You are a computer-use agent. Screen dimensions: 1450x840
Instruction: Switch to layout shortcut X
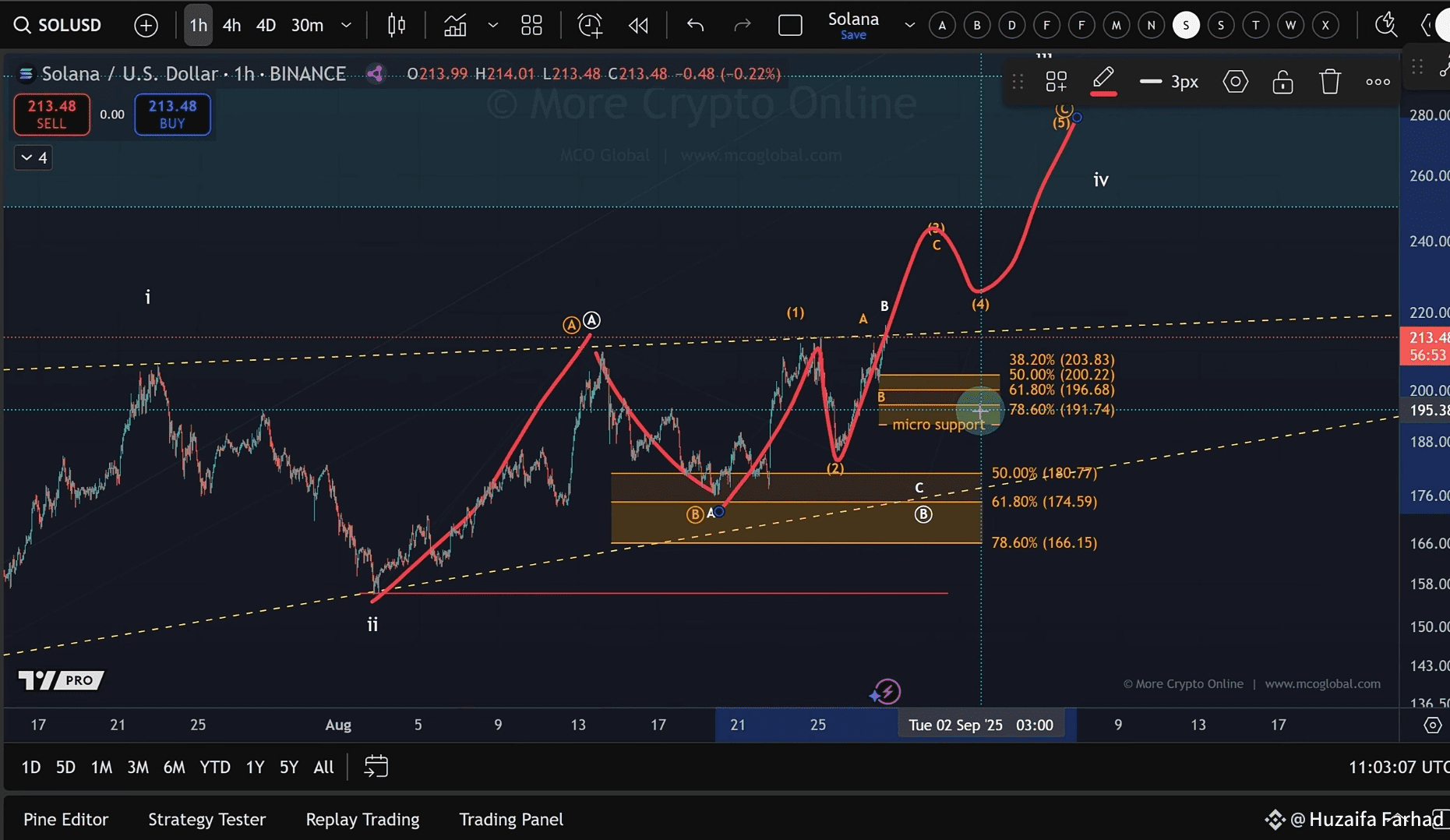tap(1325, 25)
